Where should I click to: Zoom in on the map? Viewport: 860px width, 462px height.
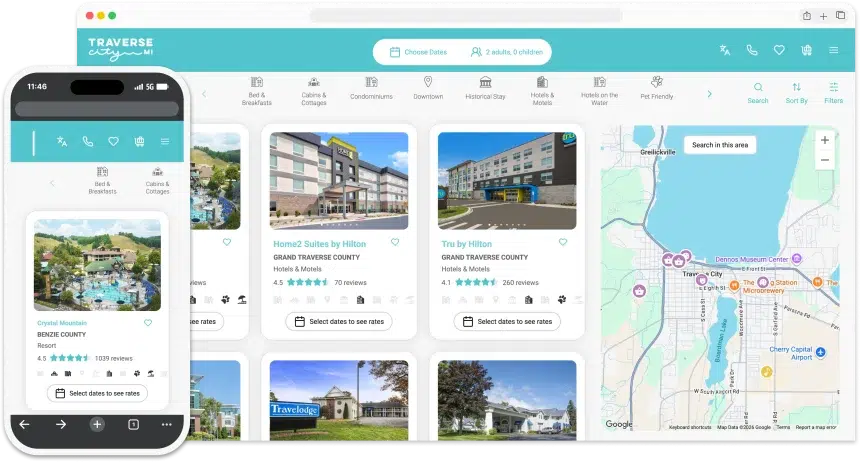point(824,140)
